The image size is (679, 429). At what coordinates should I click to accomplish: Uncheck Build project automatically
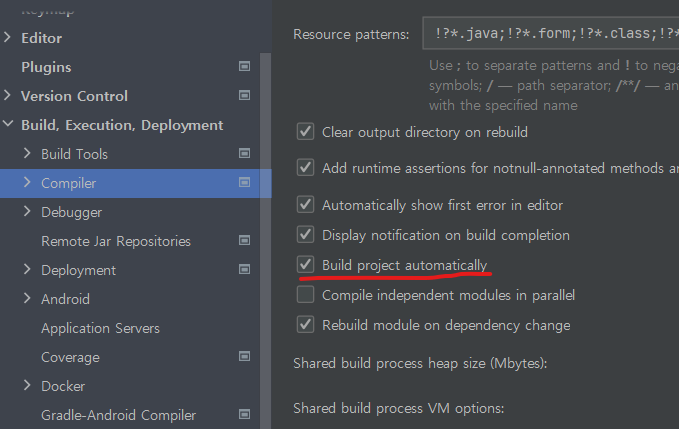click(305, 264)
